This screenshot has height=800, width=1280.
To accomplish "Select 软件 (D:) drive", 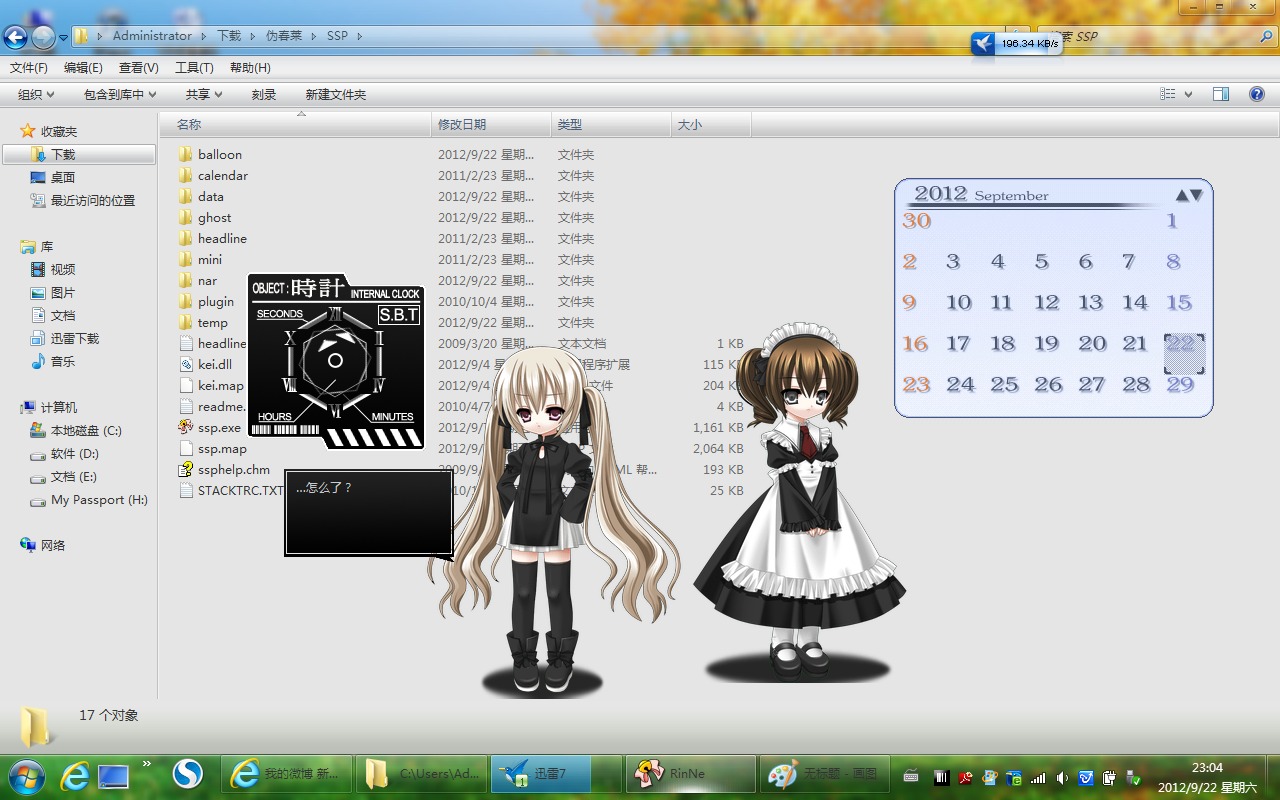I will (x=75, y=454).
